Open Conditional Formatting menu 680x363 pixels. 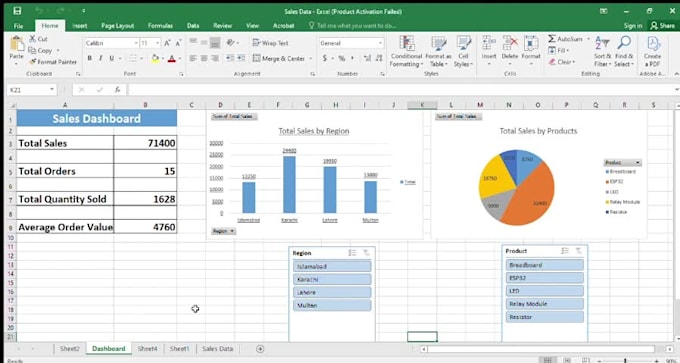click(406, 52)
